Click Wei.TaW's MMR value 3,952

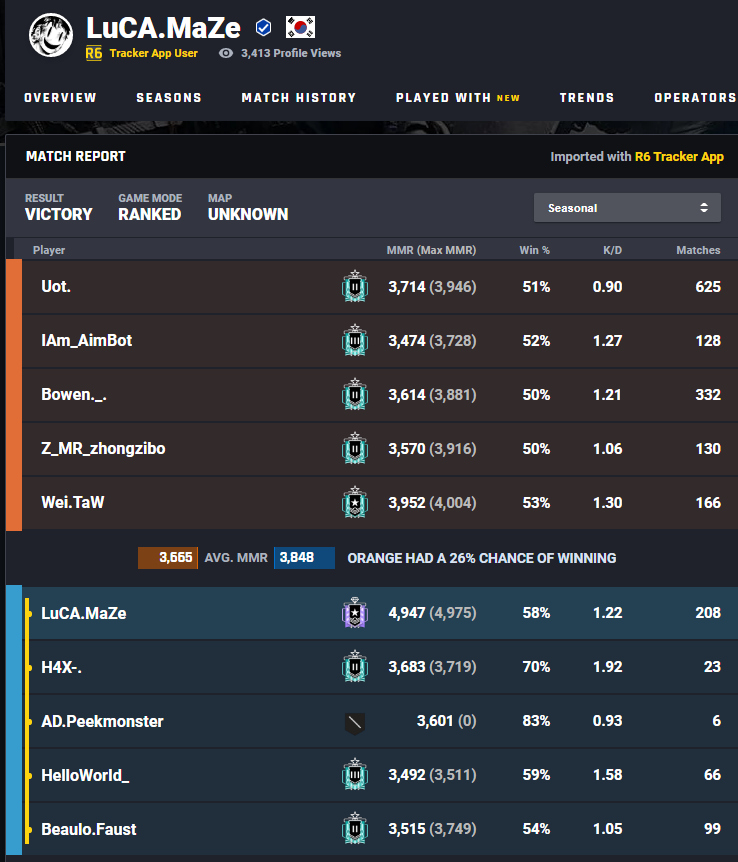pyautogui.click(x=407, y=502)
